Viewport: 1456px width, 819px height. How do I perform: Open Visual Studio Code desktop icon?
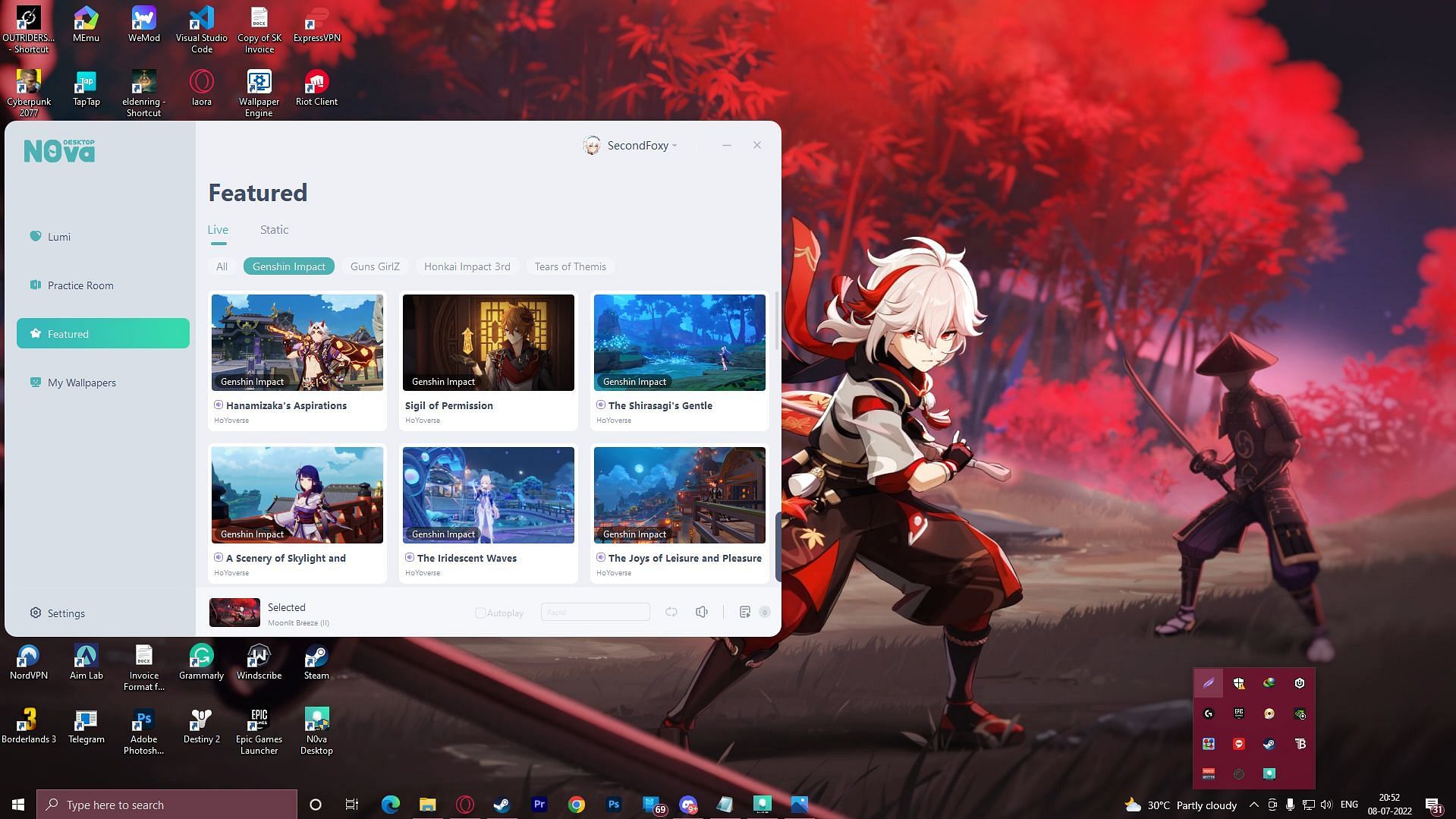(201, 30)
